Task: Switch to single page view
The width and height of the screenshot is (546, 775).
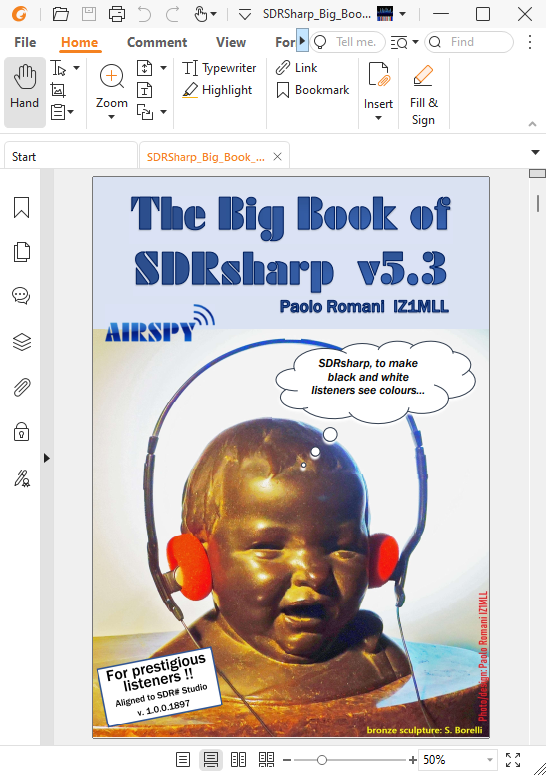Action: [x=183, y=760]
